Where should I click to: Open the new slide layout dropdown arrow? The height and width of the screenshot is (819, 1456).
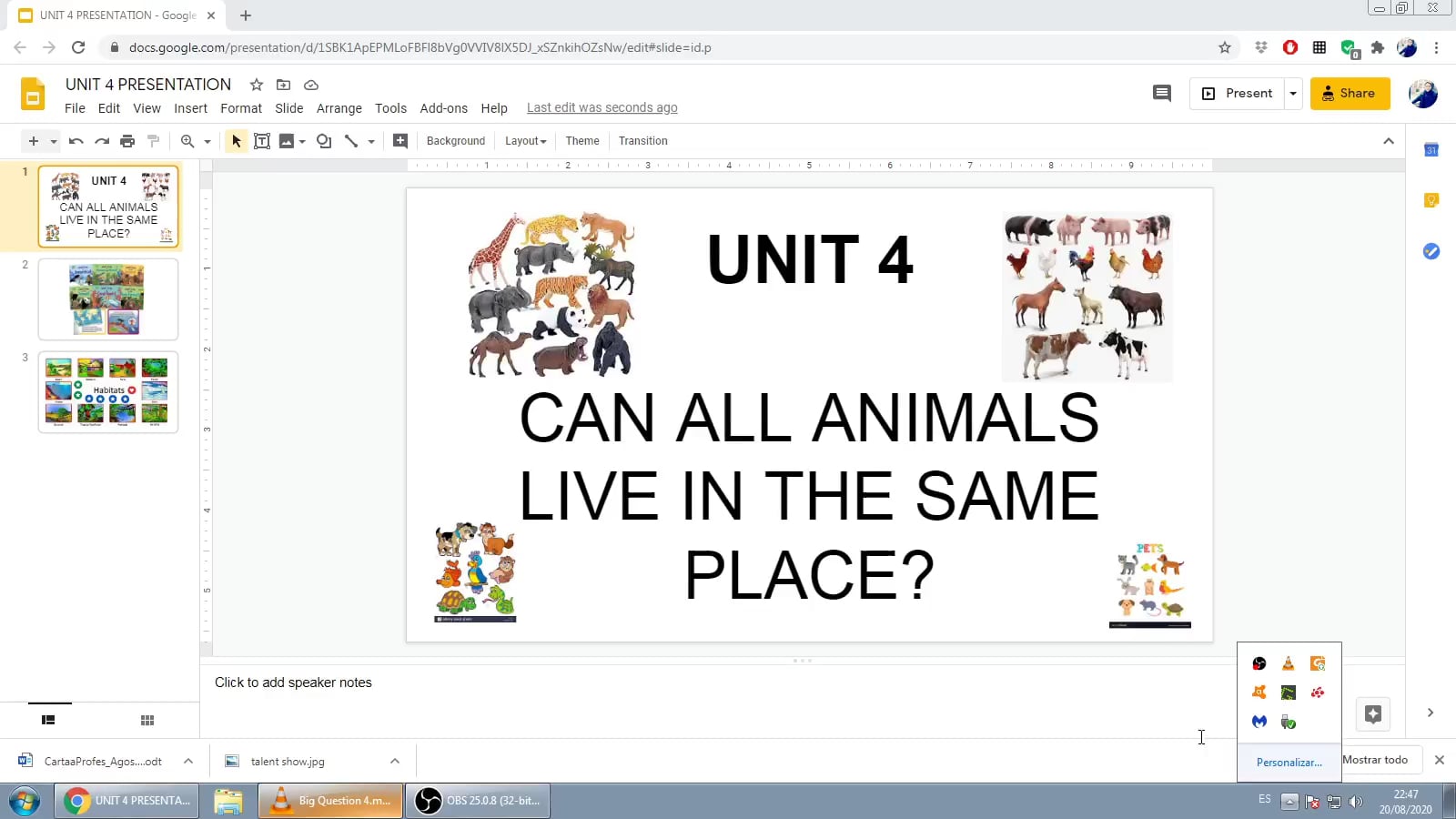point(54,142)
